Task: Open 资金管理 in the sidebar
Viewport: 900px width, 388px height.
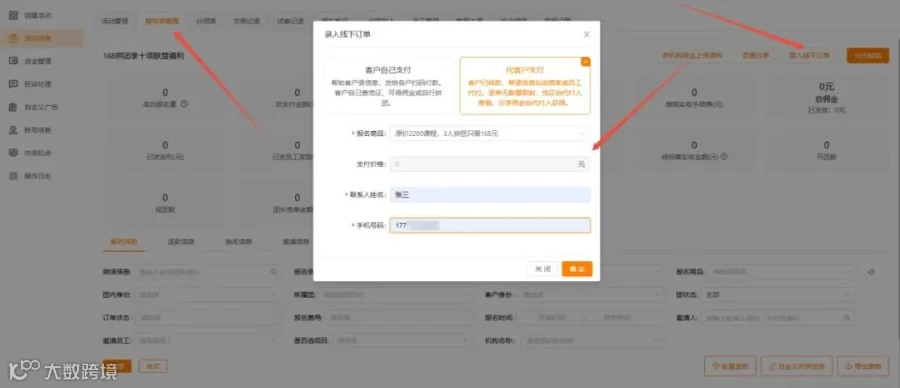Action: 38,61
